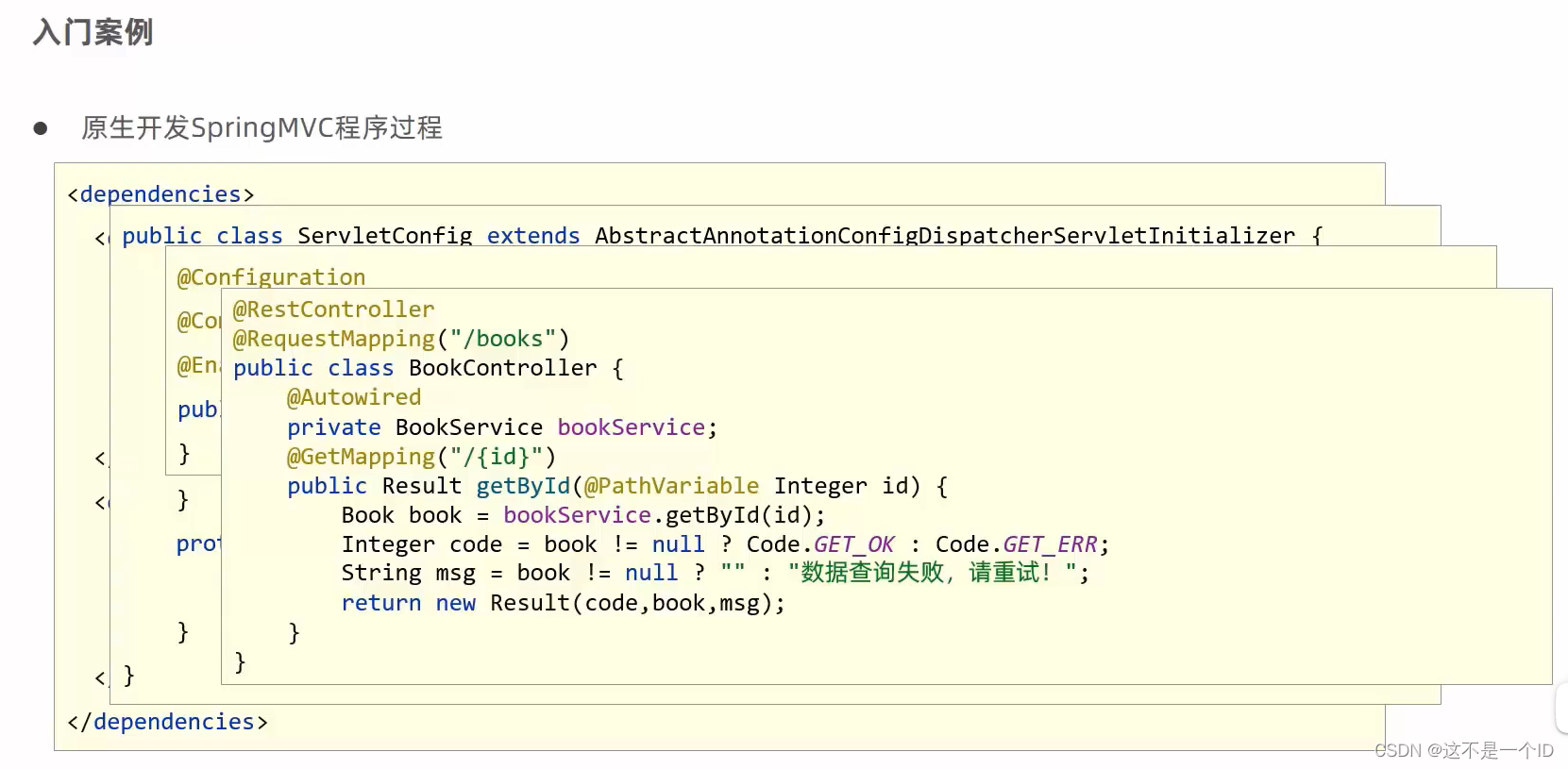Click the @Configuration annotation
Viewport: 1568px width, 769px height.
tap(271, 277)
